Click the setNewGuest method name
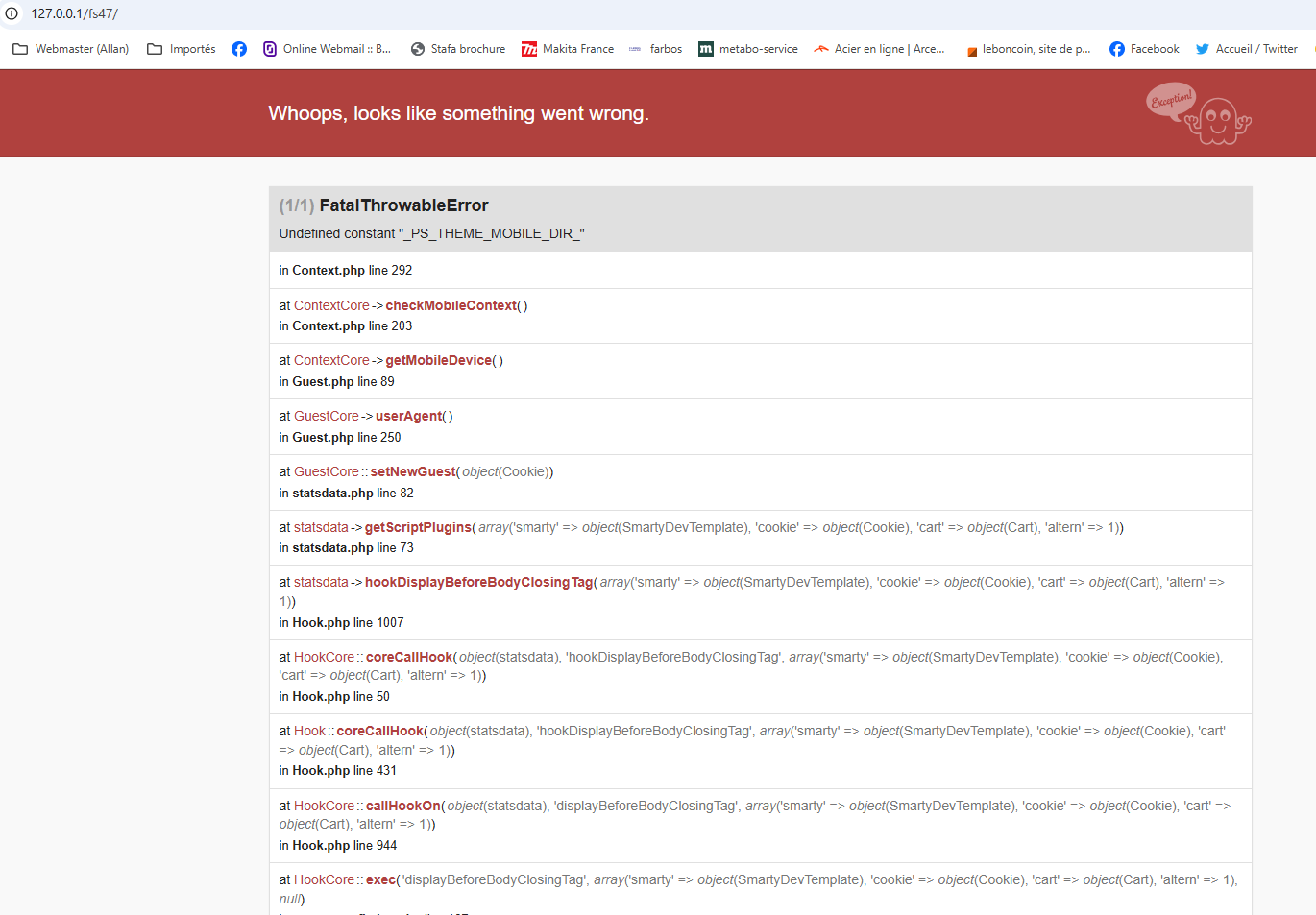This screenshot has width=1316, height=915. point(413,471)
